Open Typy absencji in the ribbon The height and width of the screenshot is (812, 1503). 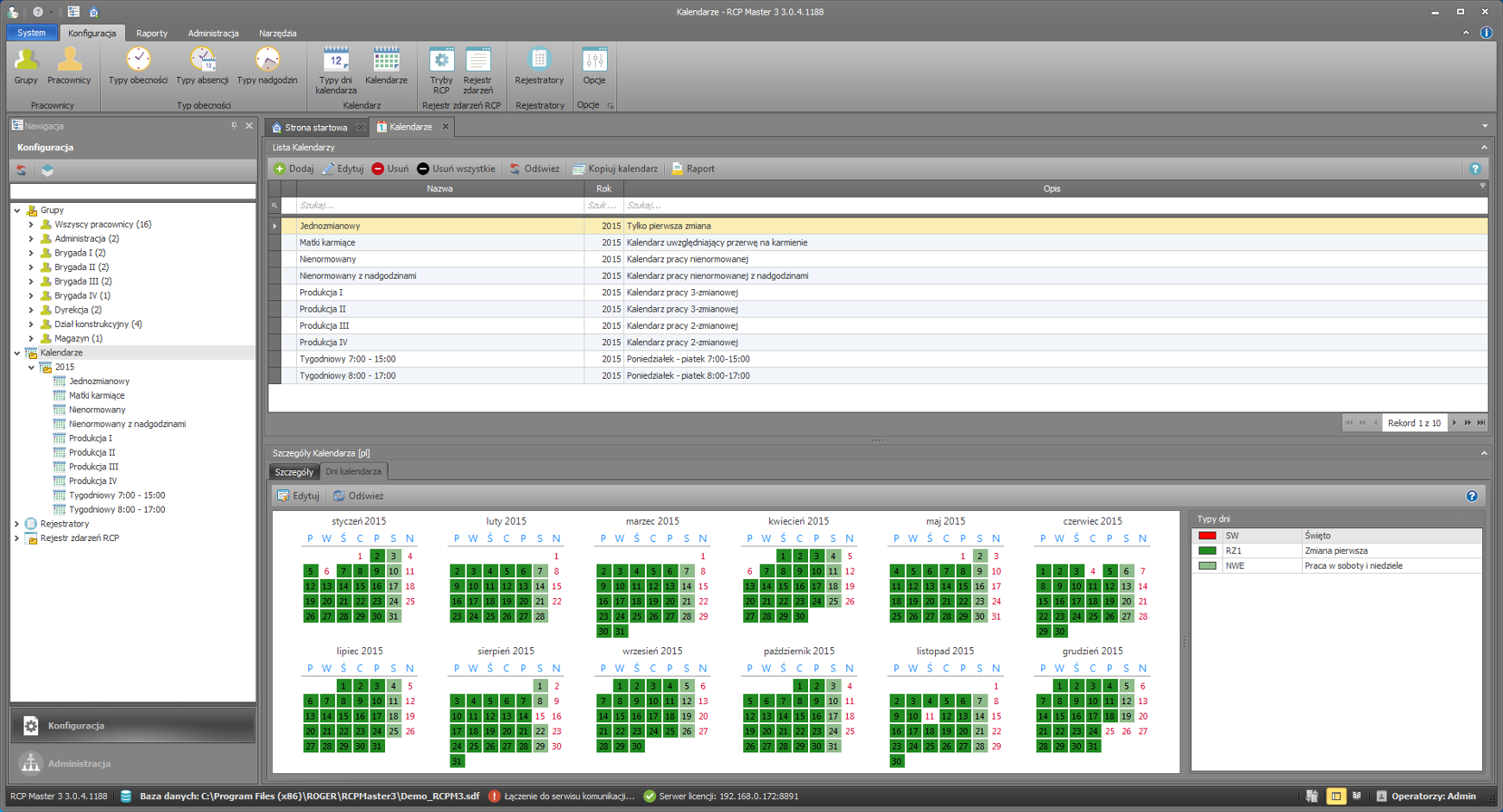tap(202, 66)
